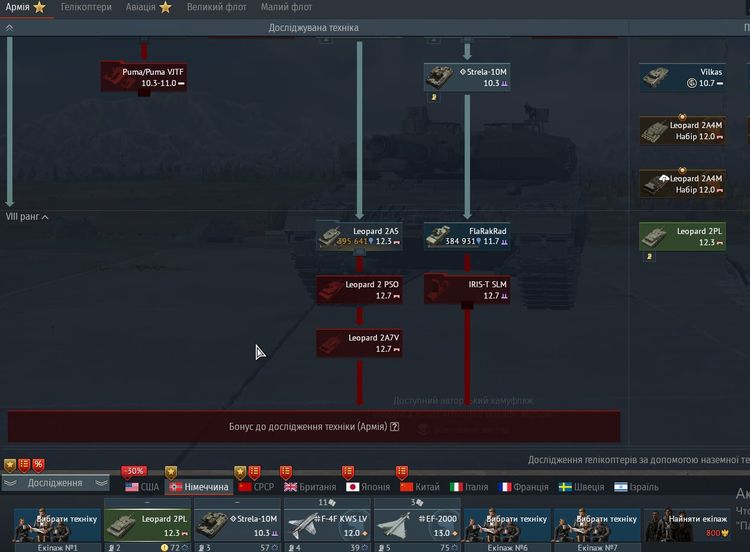Select the Leopard 2 PSO tank

358,289
